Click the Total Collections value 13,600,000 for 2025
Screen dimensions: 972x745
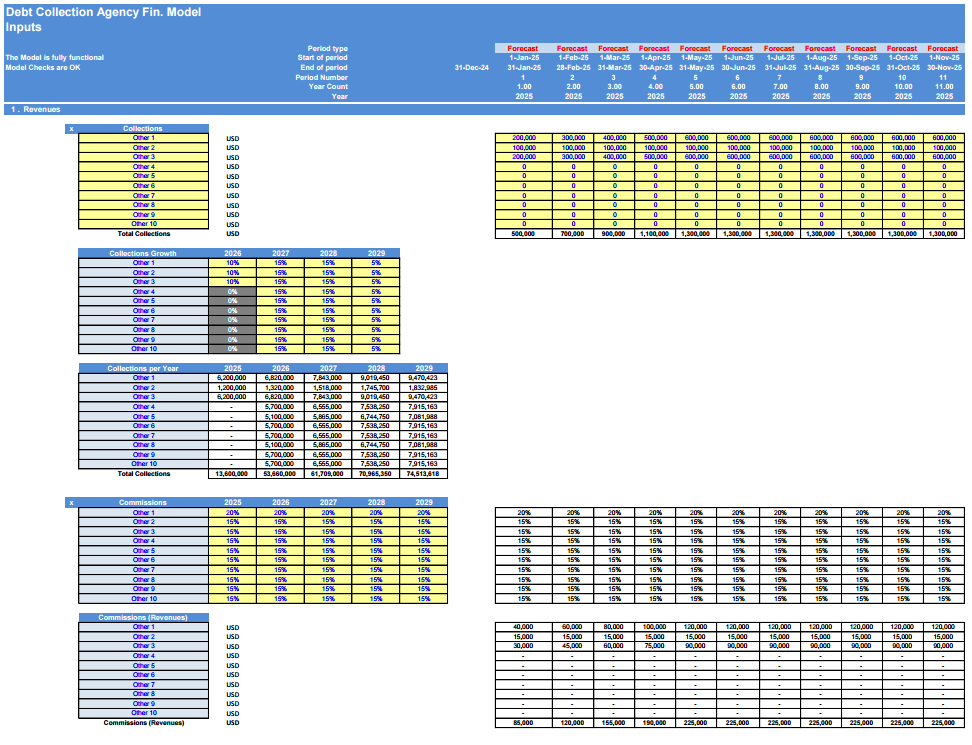(x=231, y=474)
